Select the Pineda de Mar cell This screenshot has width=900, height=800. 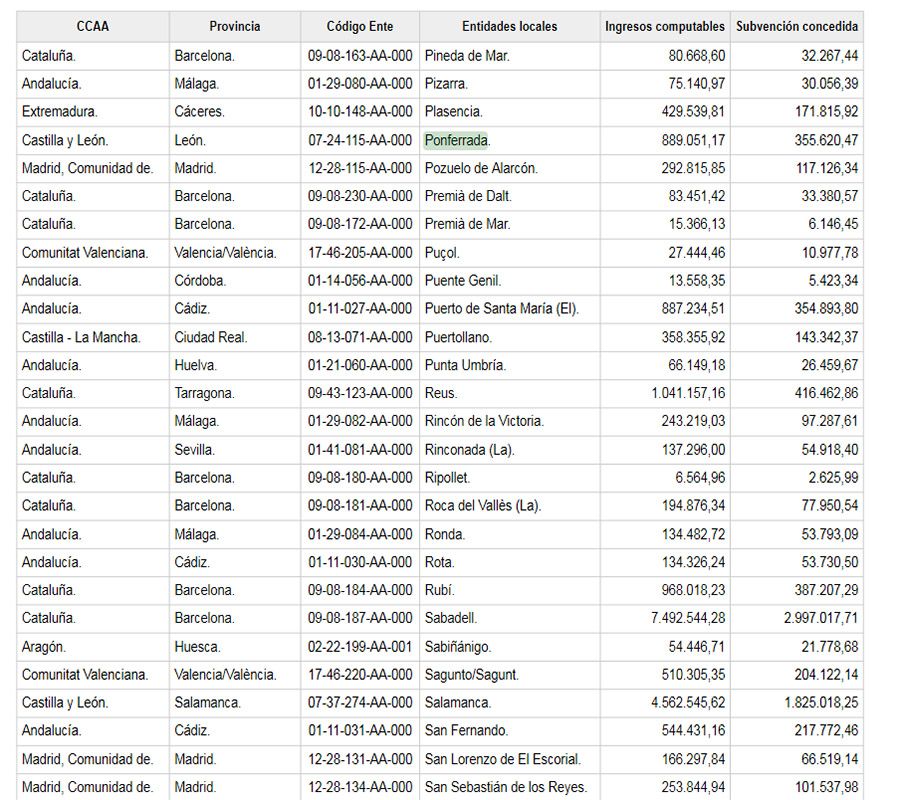pos(467,56)
